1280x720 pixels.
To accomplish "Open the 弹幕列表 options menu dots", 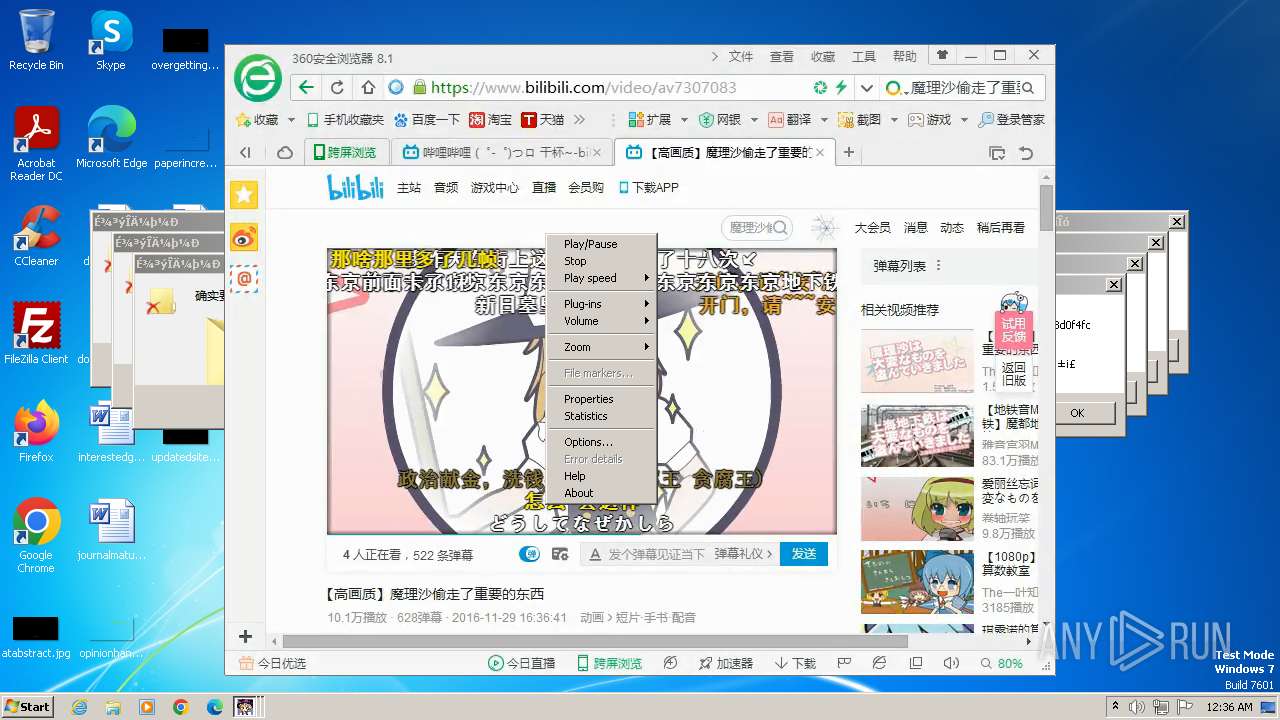I will pyautogui.click(x=938, y=266).
